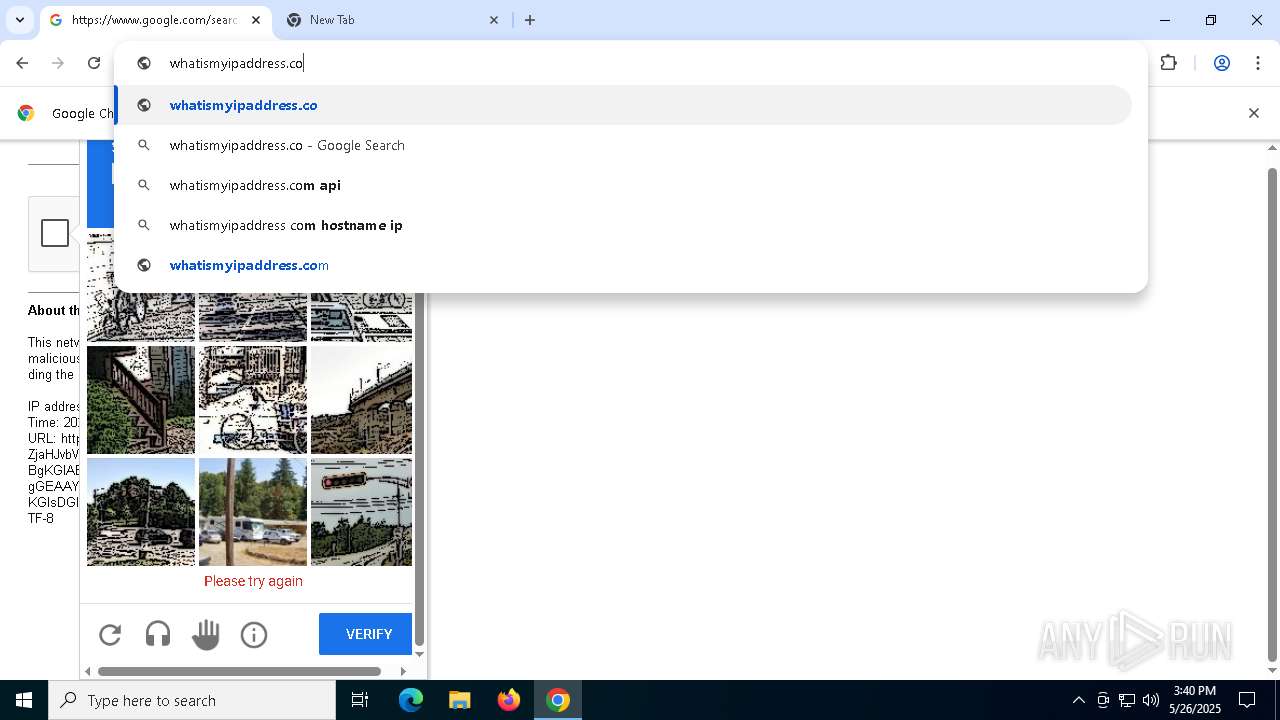
Task: Open File Explorer from taskbar
Action: click(x=459, y=700)
